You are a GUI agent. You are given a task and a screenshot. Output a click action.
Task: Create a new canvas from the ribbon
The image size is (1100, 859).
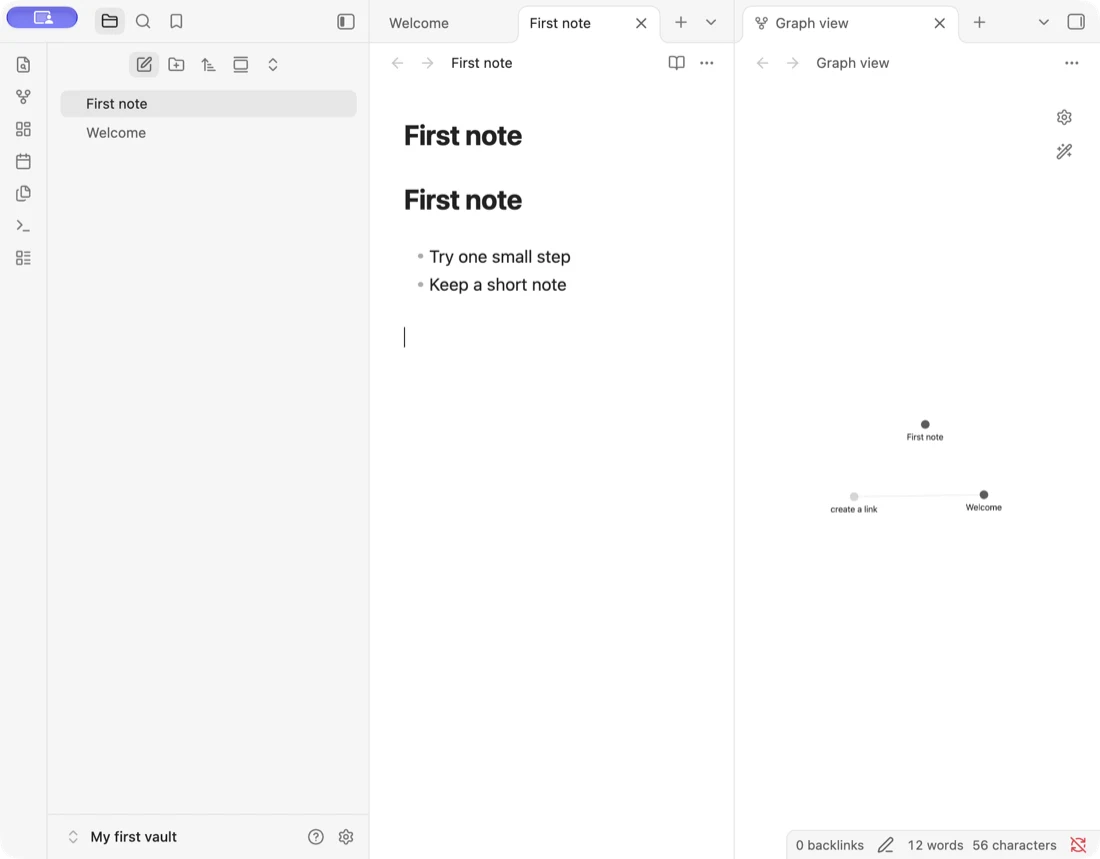point(23,129)
